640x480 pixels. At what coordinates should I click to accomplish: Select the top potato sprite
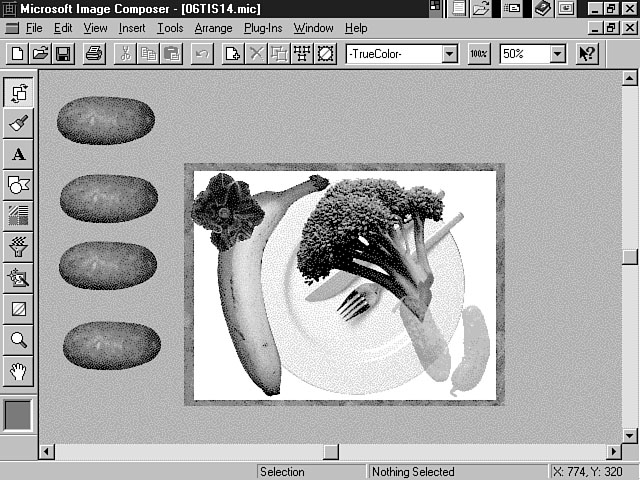pos(105,120)
